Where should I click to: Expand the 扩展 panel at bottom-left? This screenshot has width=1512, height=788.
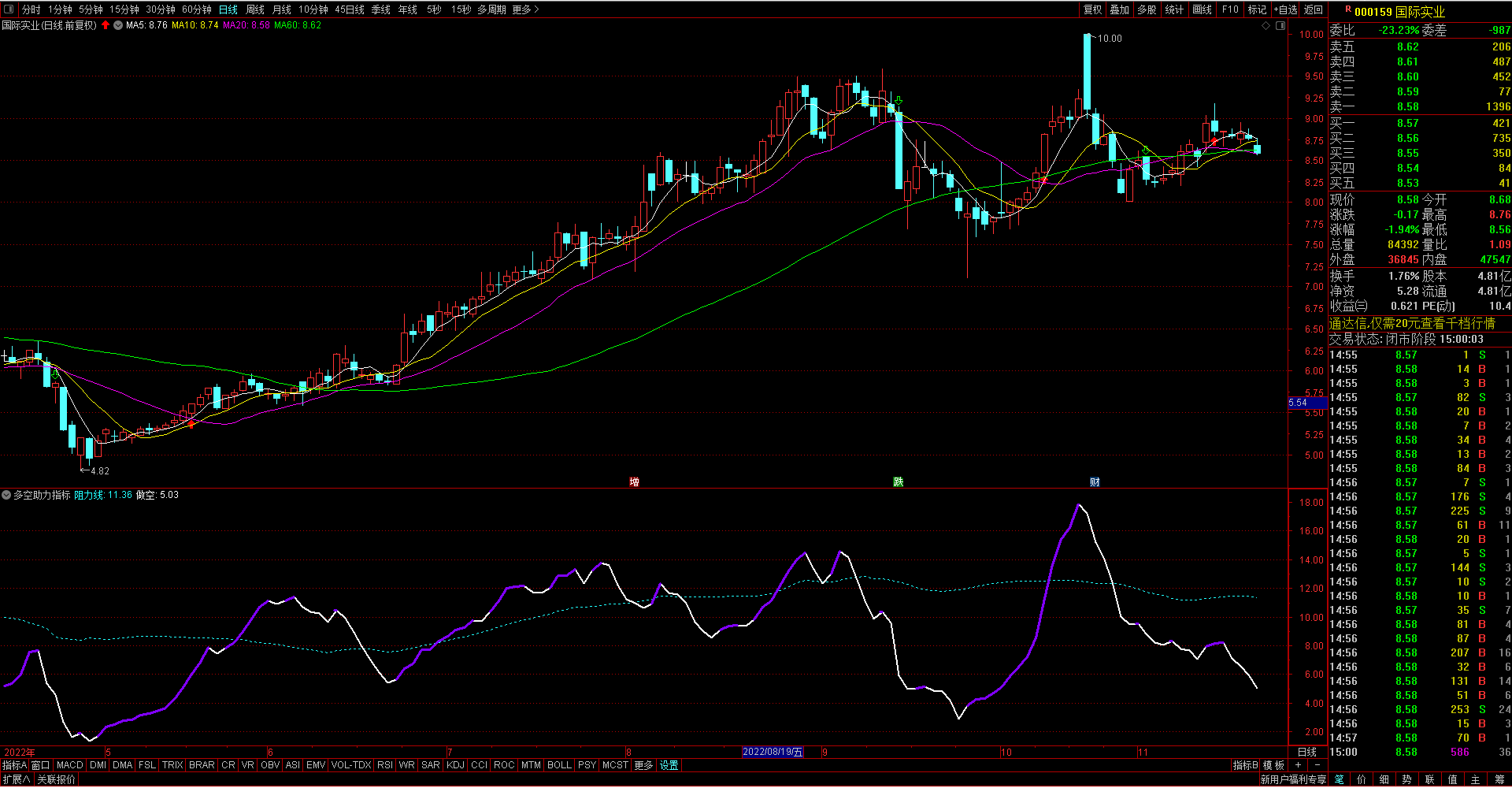(16, 779)
